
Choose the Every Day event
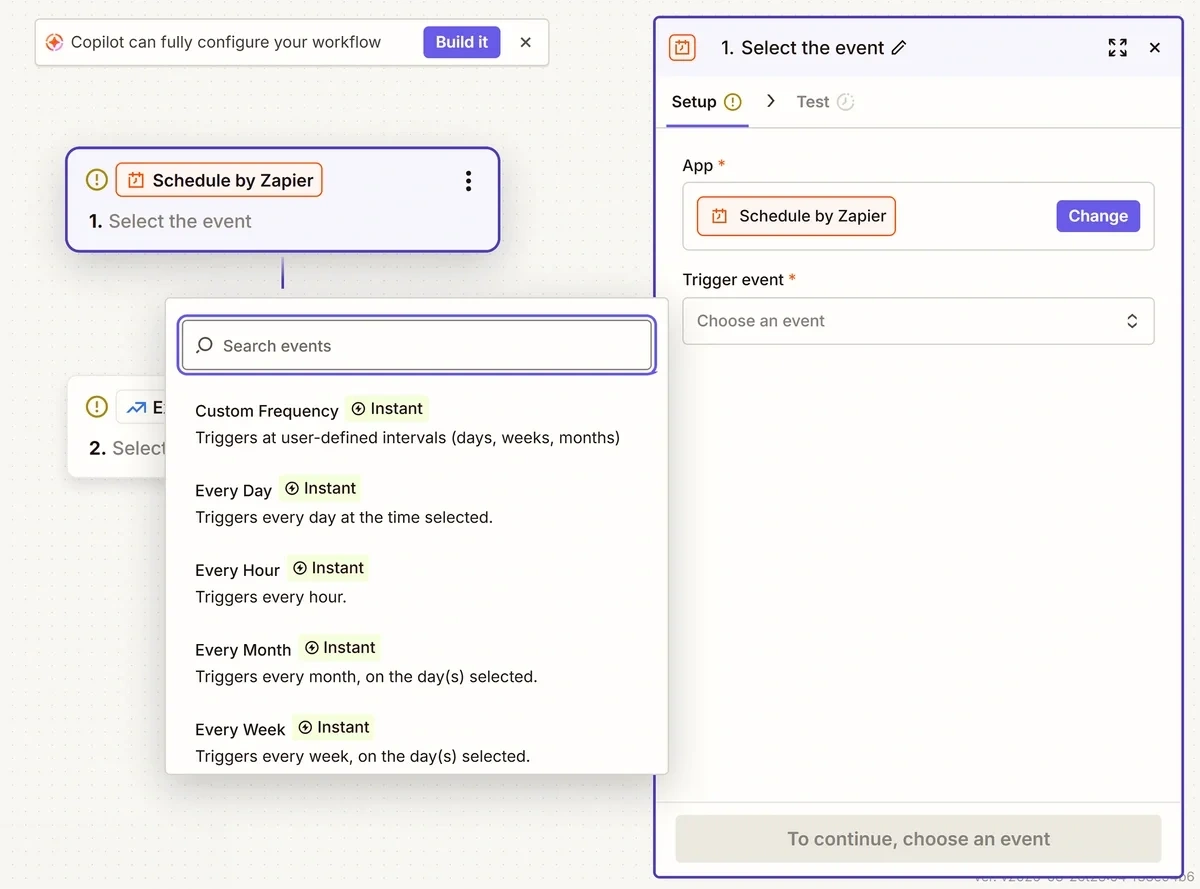[416, 503]
